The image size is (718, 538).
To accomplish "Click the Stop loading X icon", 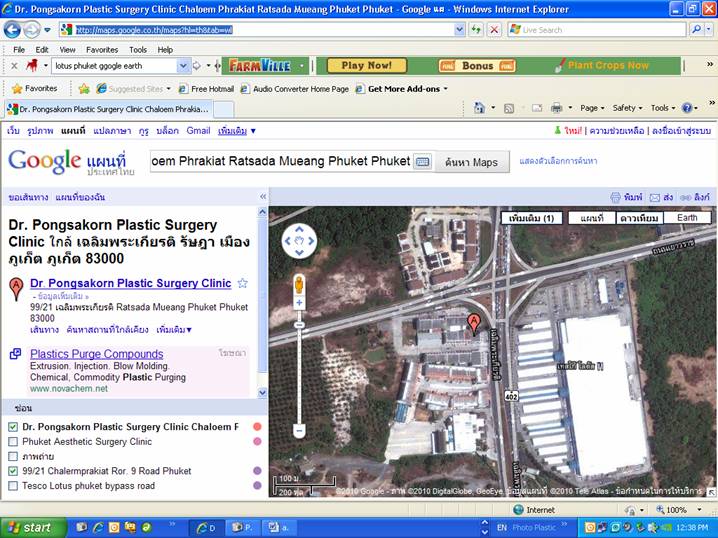I will tap(494, 30).
